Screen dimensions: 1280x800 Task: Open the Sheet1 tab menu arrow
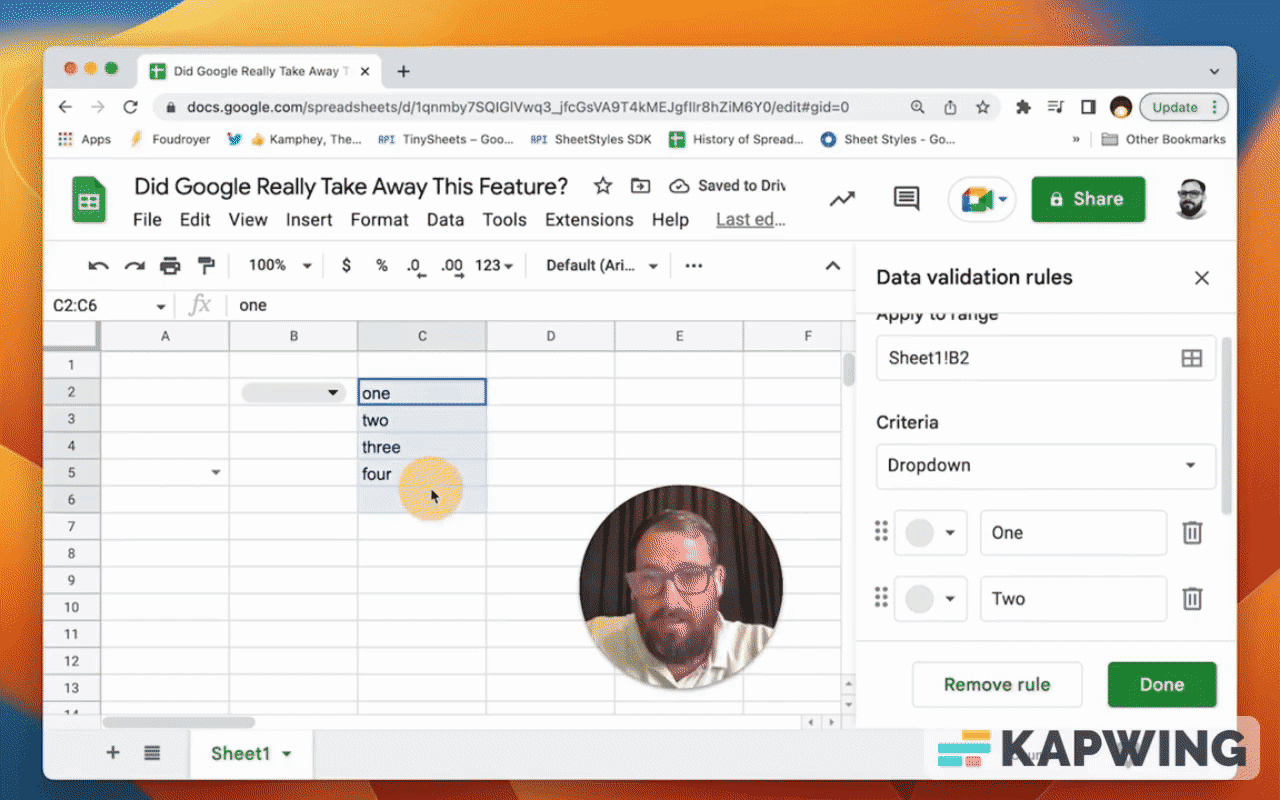pyautogui.click(x=287, y=754)
